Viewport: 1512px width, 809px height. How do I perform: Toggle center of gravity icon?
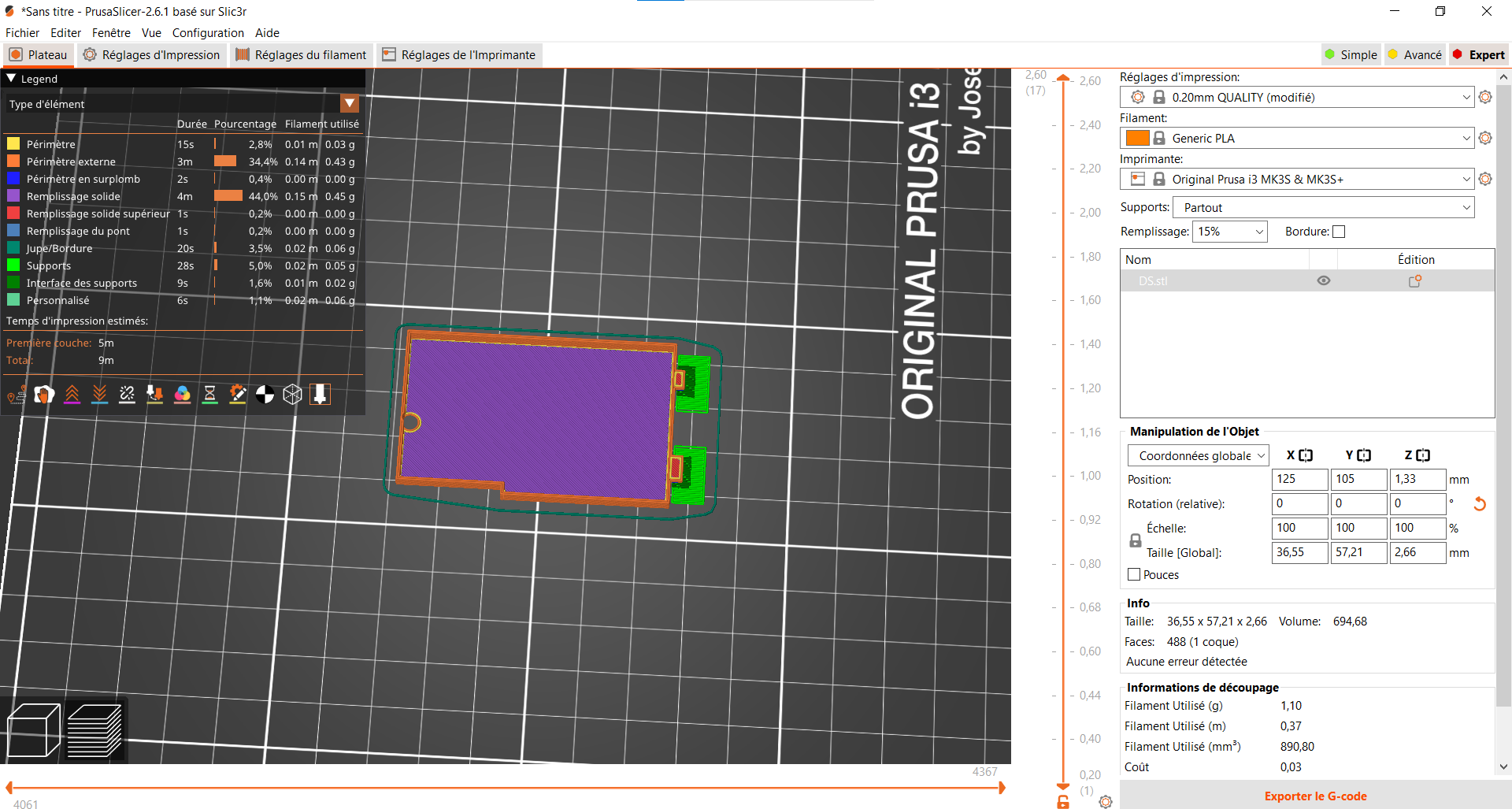[265, 395]
